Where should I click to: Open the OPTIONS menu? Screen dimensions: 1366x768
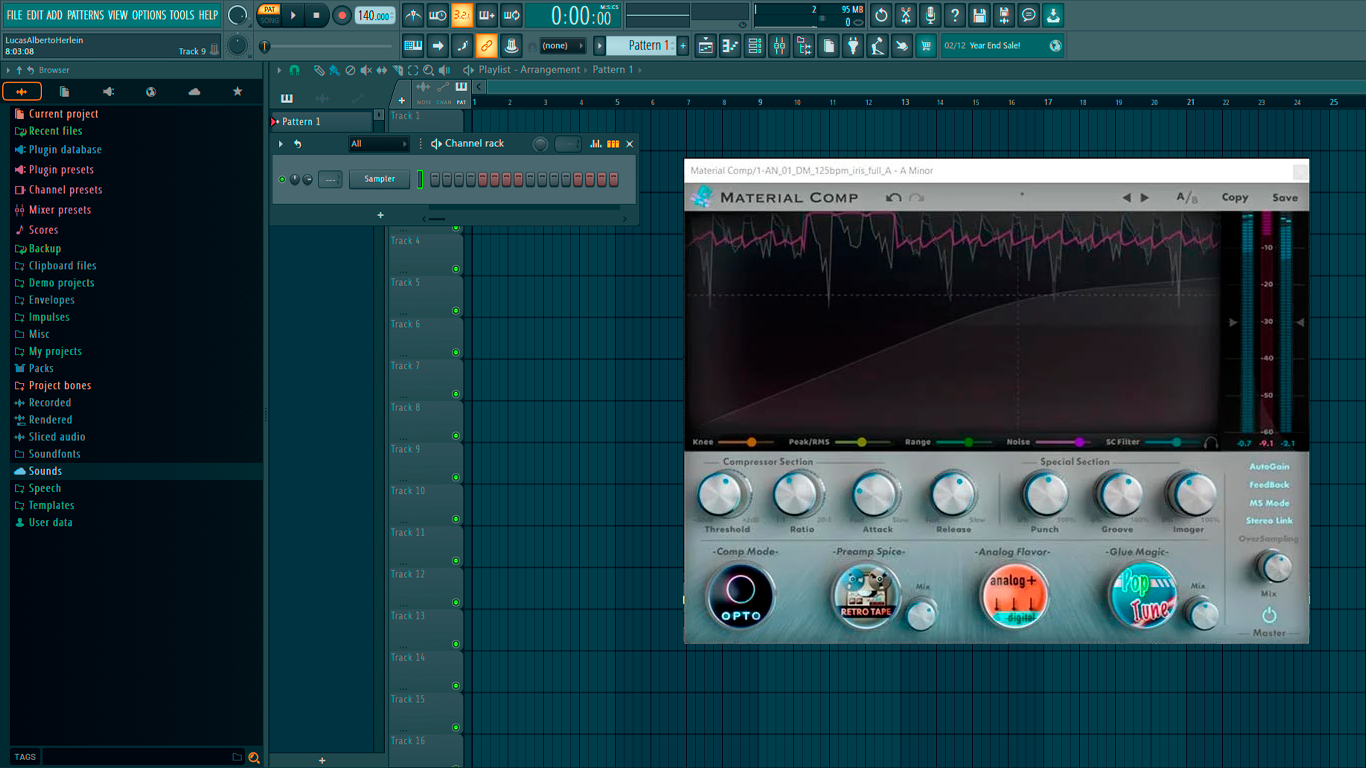pyautogui.click(x=149, y=15)
